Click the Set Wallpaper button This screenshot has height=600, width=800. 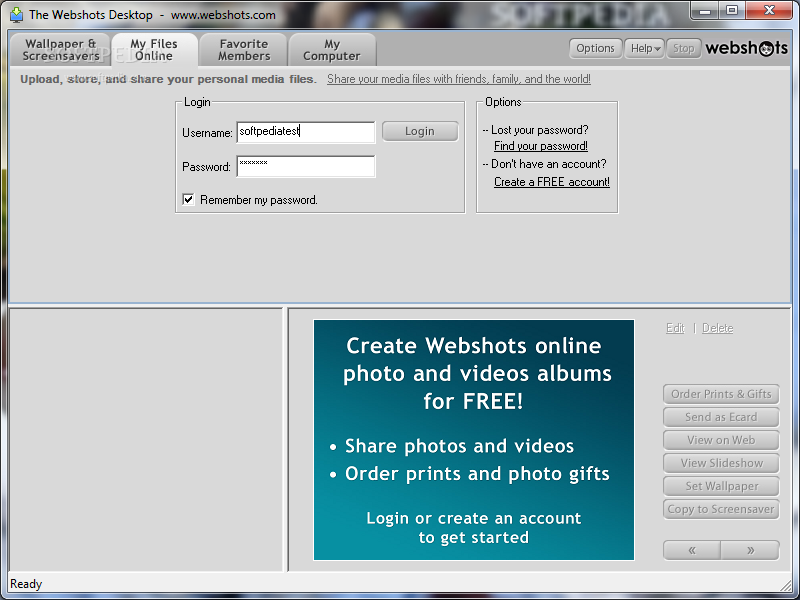(721, 486)
